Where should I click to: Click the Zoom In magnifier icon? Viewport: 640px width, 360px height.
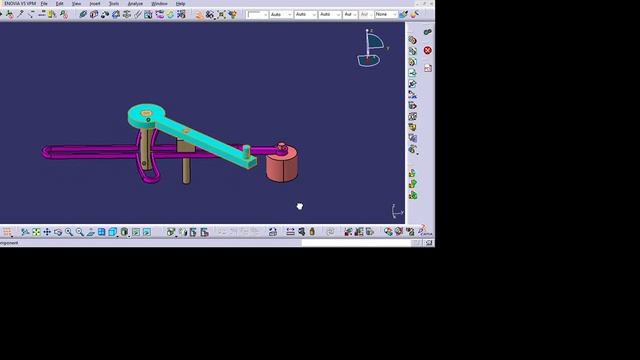(x=69, y=232)
